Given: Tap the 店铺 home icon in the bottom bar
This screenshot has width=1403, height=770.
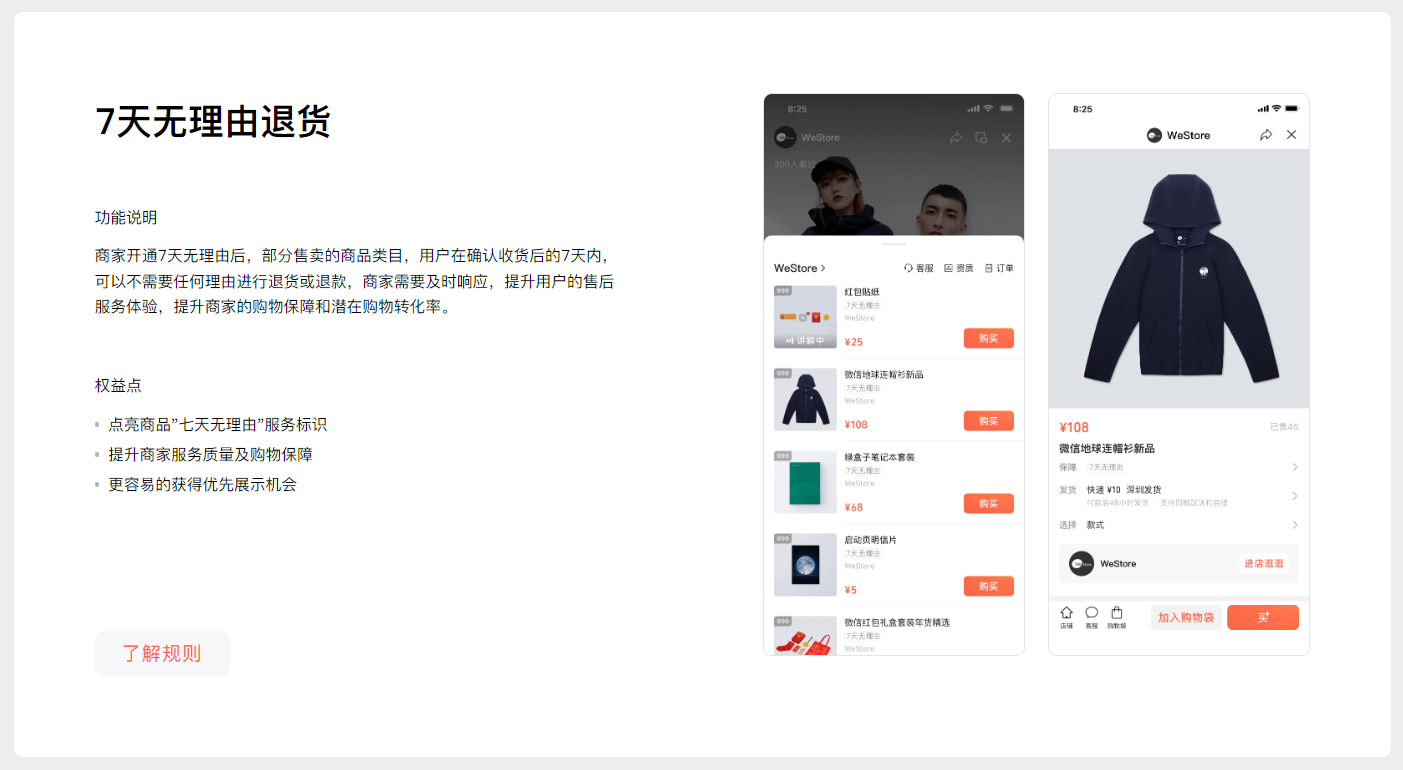Looking at the screenshot, I should click(x=1066, y=617).
